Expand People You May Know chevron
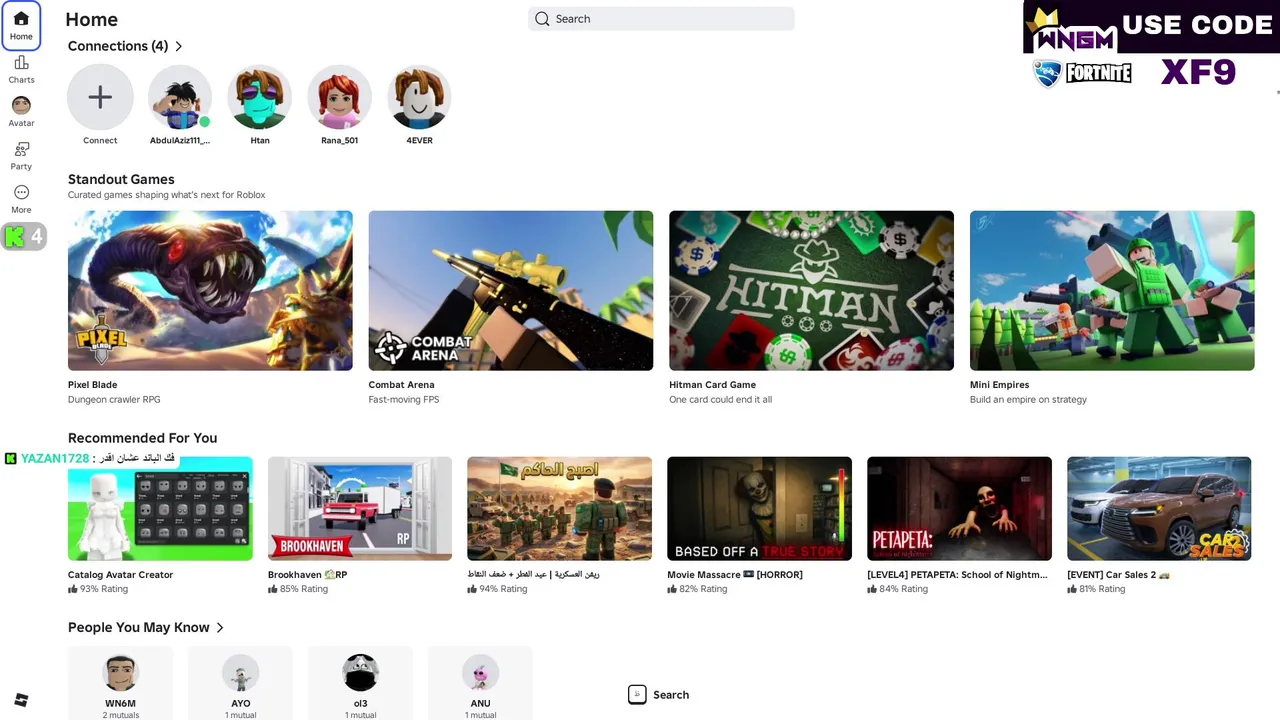Screen dimensions: 1280x720 pos(220,628)
